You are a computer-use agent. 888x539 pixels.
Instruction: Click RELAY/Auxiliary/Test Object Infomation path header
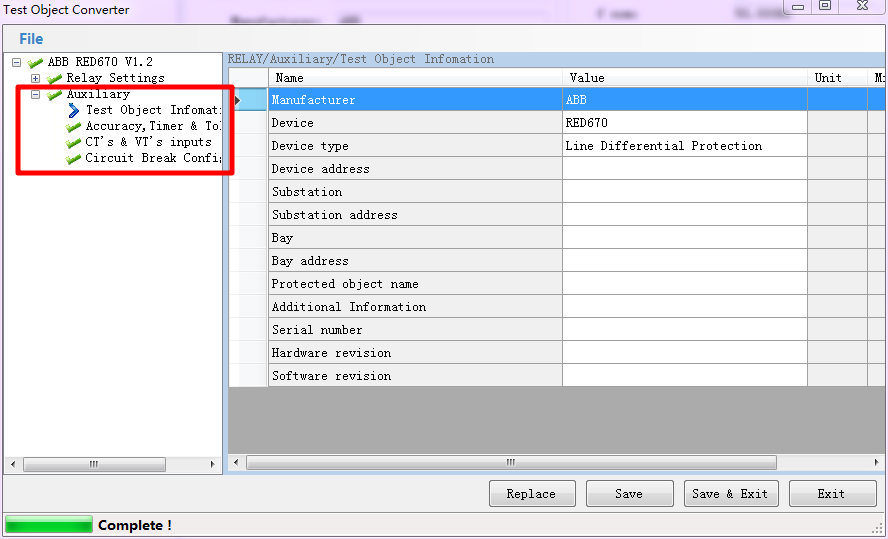pyautogui.click(x=361, y=59)
